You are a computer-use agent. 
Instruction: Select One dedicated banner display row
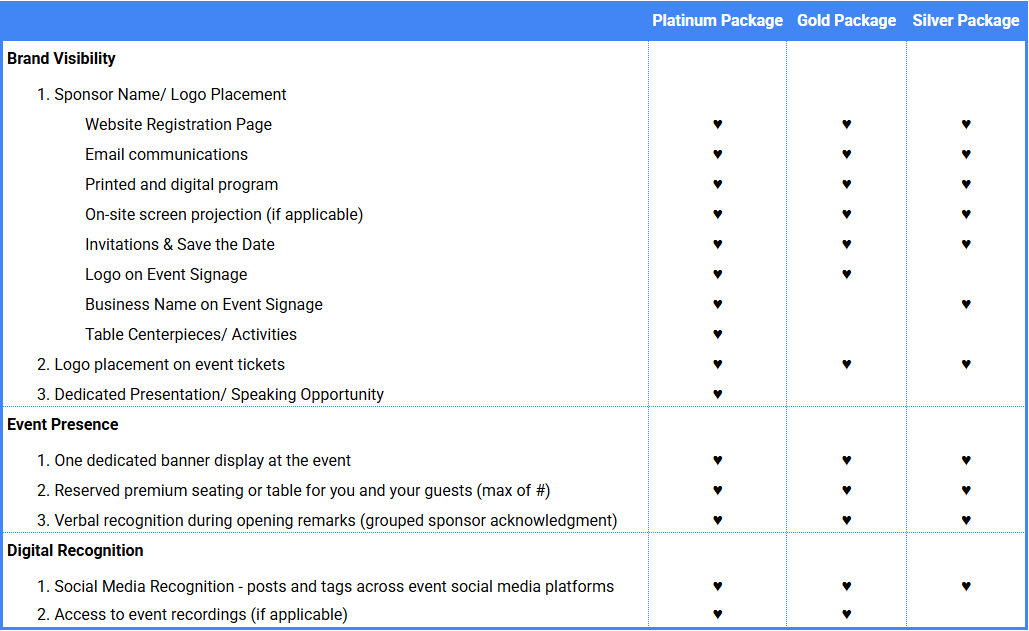[194, 461]
